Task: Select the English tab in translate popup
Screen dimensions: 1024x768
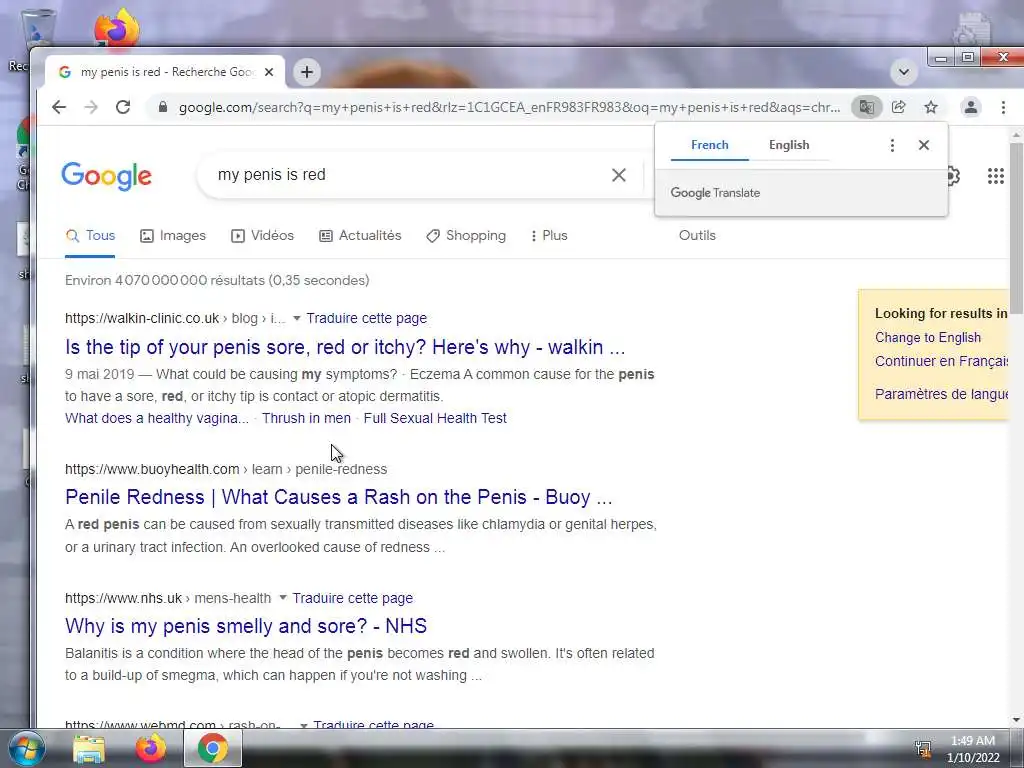Action: click(x=789, y=145)
